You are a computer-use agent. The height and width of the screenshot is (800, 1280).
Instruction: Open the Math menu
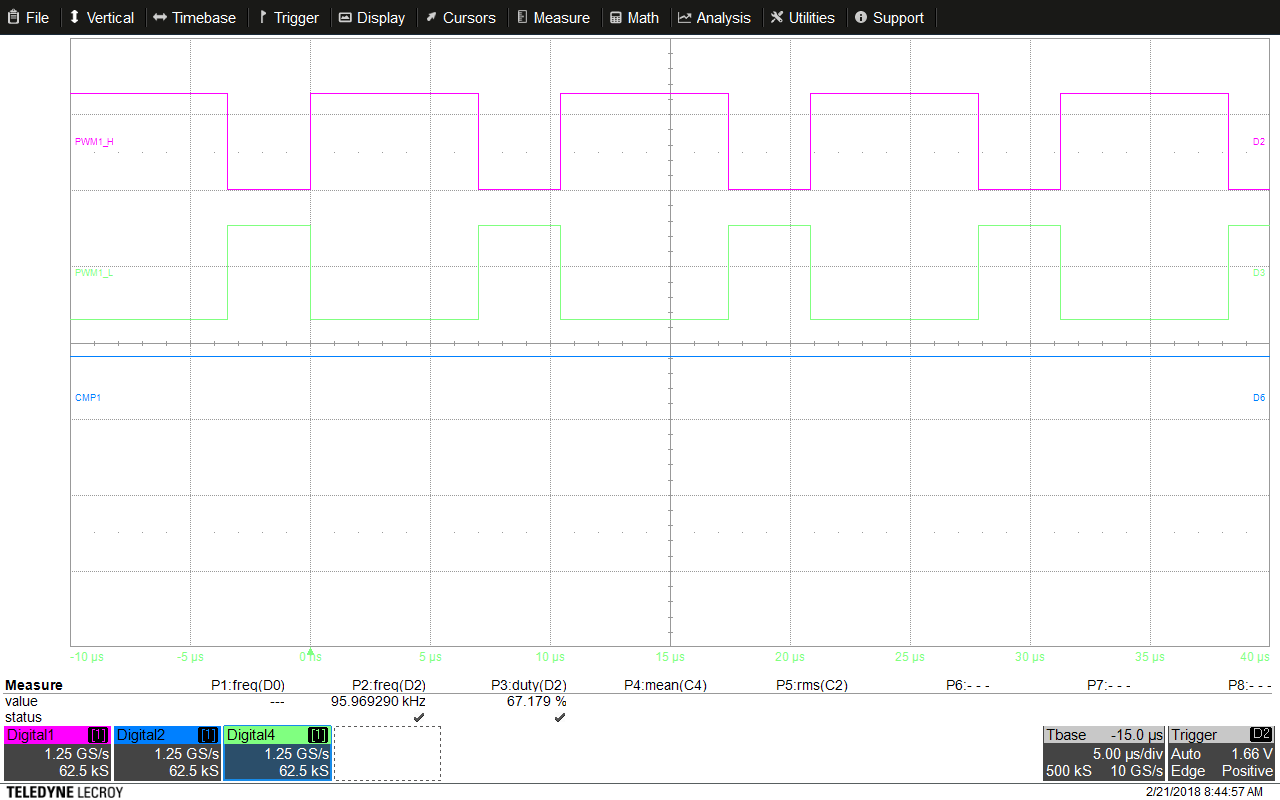coord(635,18)
